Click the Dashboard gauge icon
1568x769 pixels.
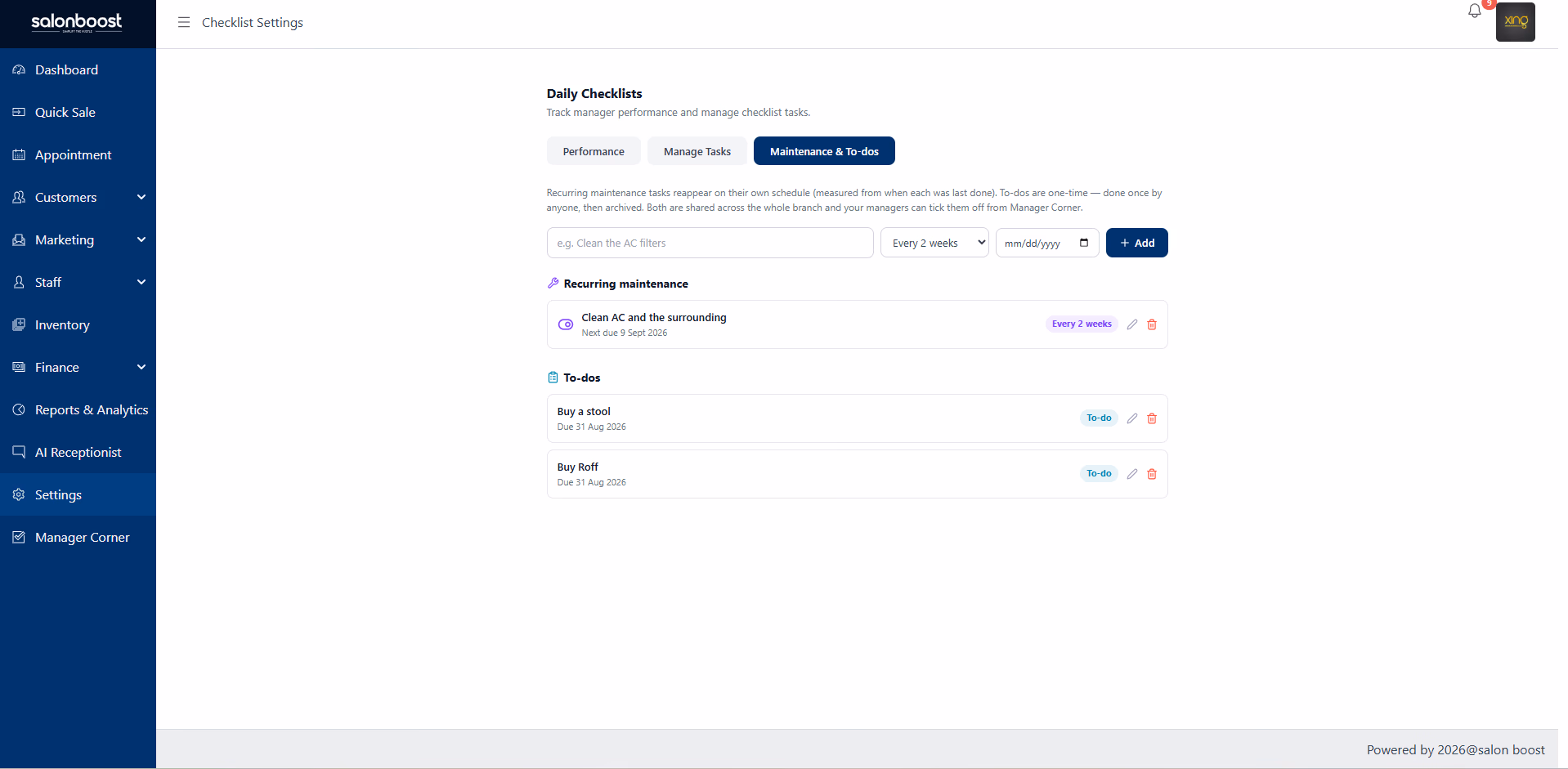(x=19, y=70)
